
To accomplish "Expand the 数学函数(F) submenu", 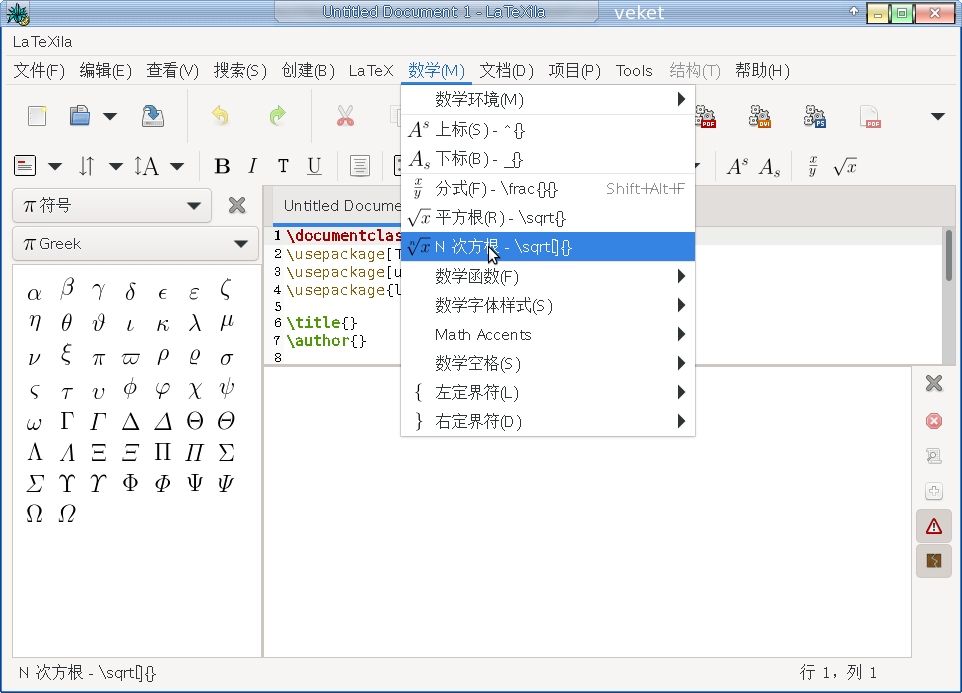I will click(548, 277).
